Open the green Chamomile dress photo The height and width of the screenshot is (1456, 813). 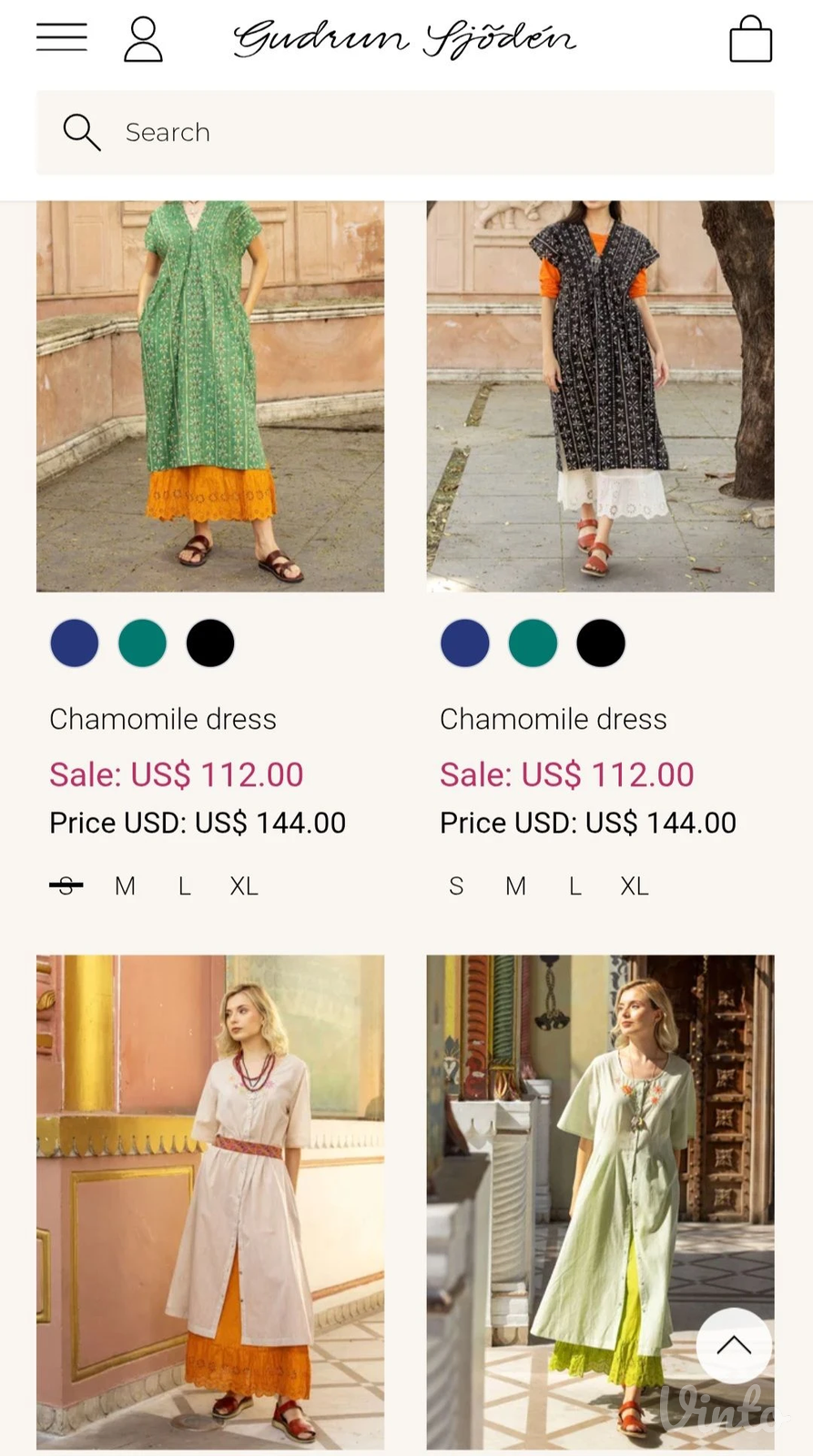tap(210, 397)
